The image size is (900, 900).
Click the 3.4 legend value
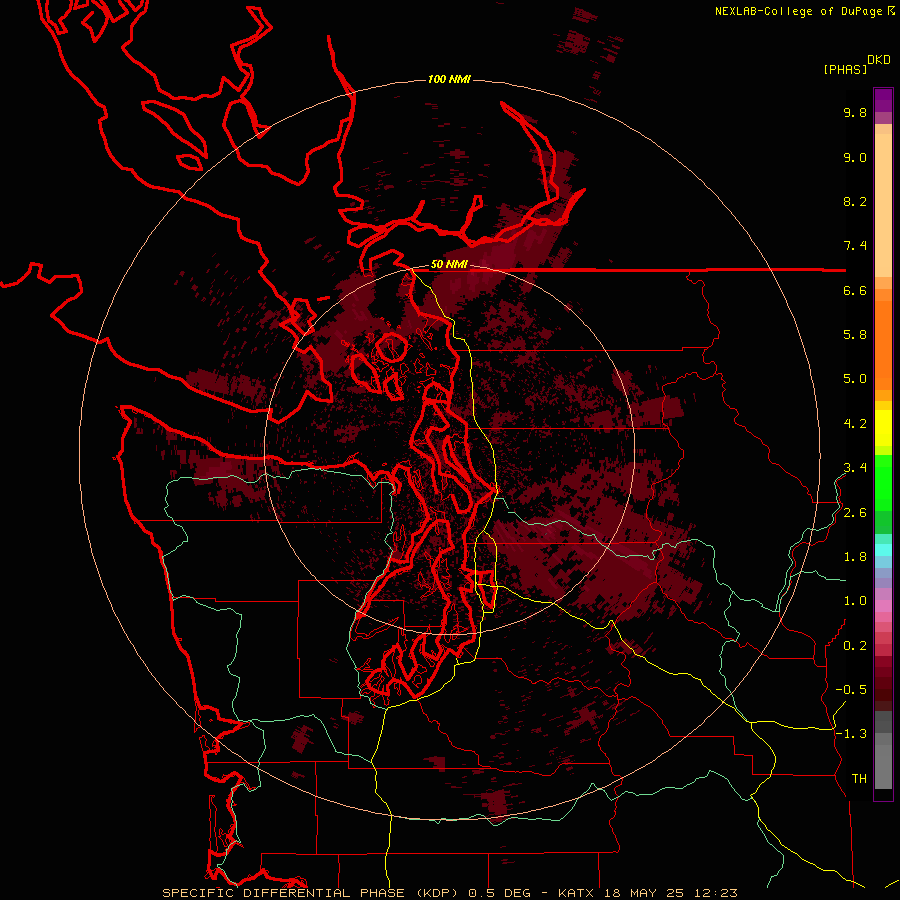855,468
